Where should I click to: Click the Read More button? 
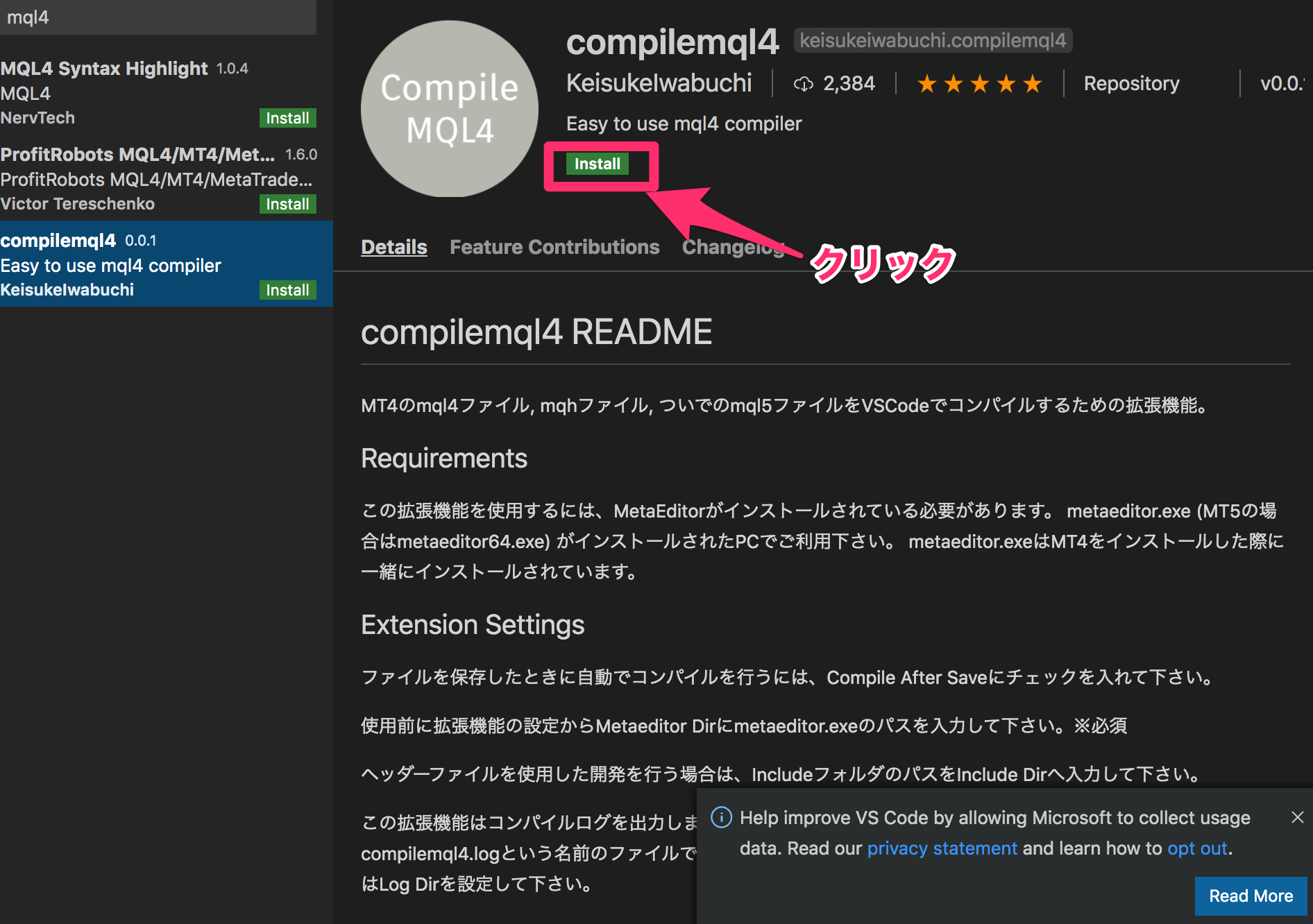[x=1250, y=896]
